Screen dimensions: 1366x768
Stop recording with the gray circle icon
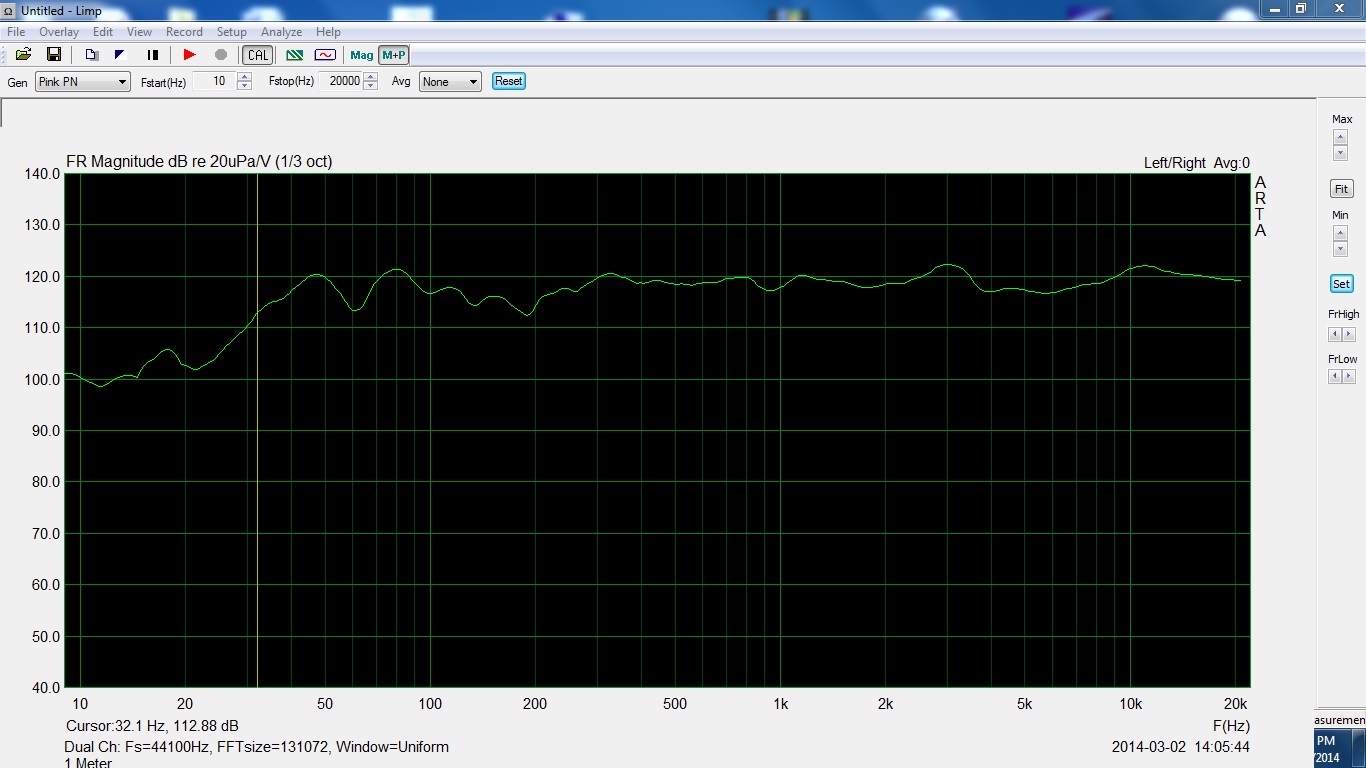(x=221, y=55)
